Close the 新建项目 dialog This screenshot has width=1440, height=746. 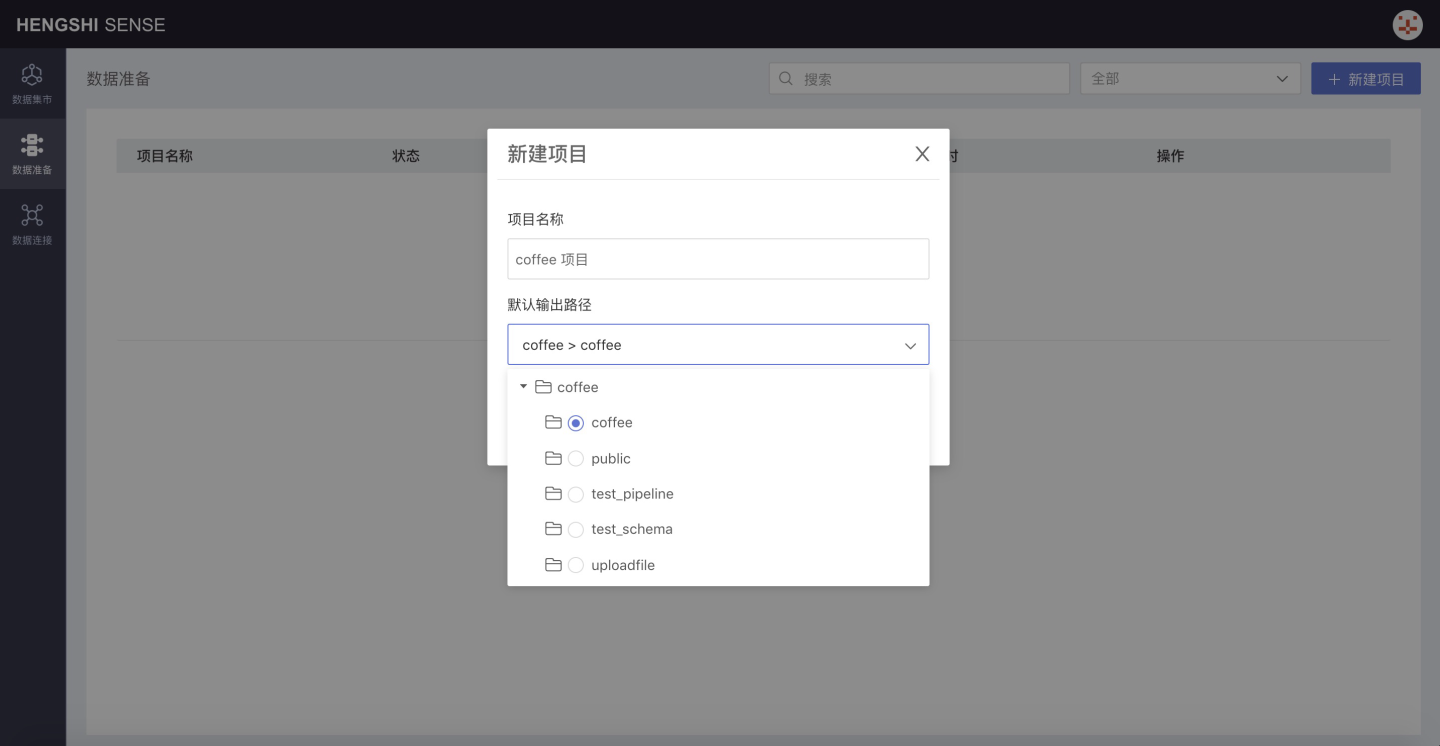pos(922,154)
